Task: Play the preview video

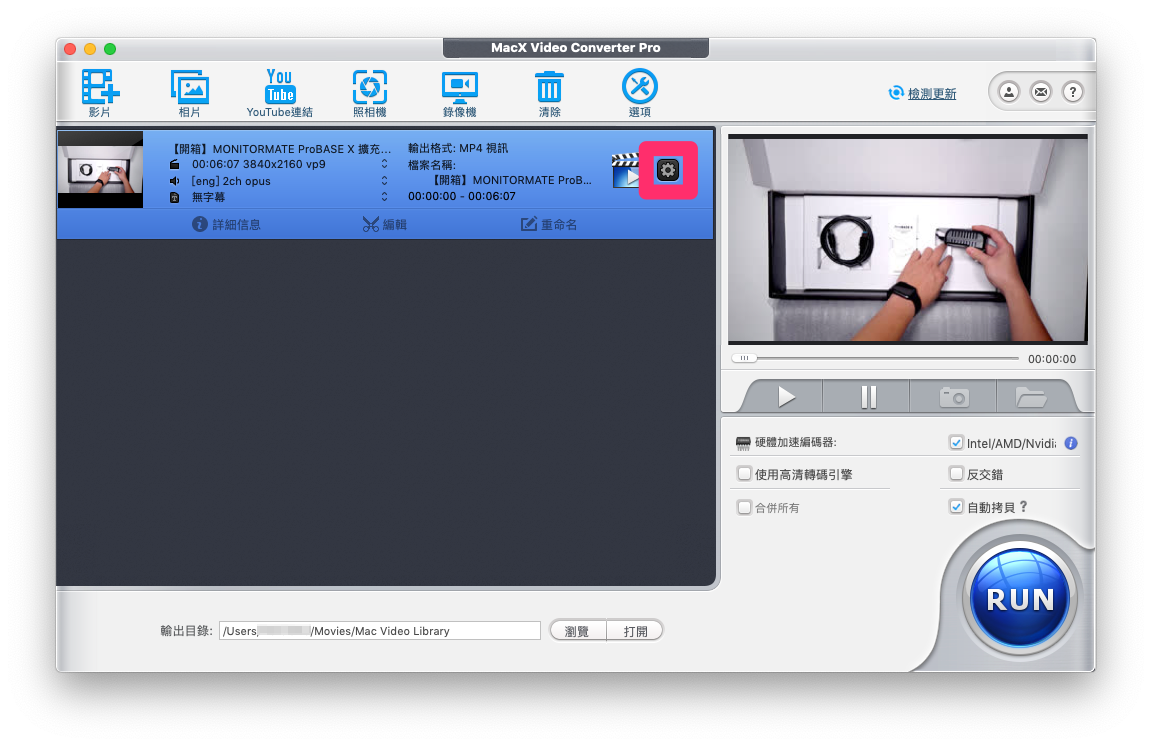Action: tap(785, 397)
